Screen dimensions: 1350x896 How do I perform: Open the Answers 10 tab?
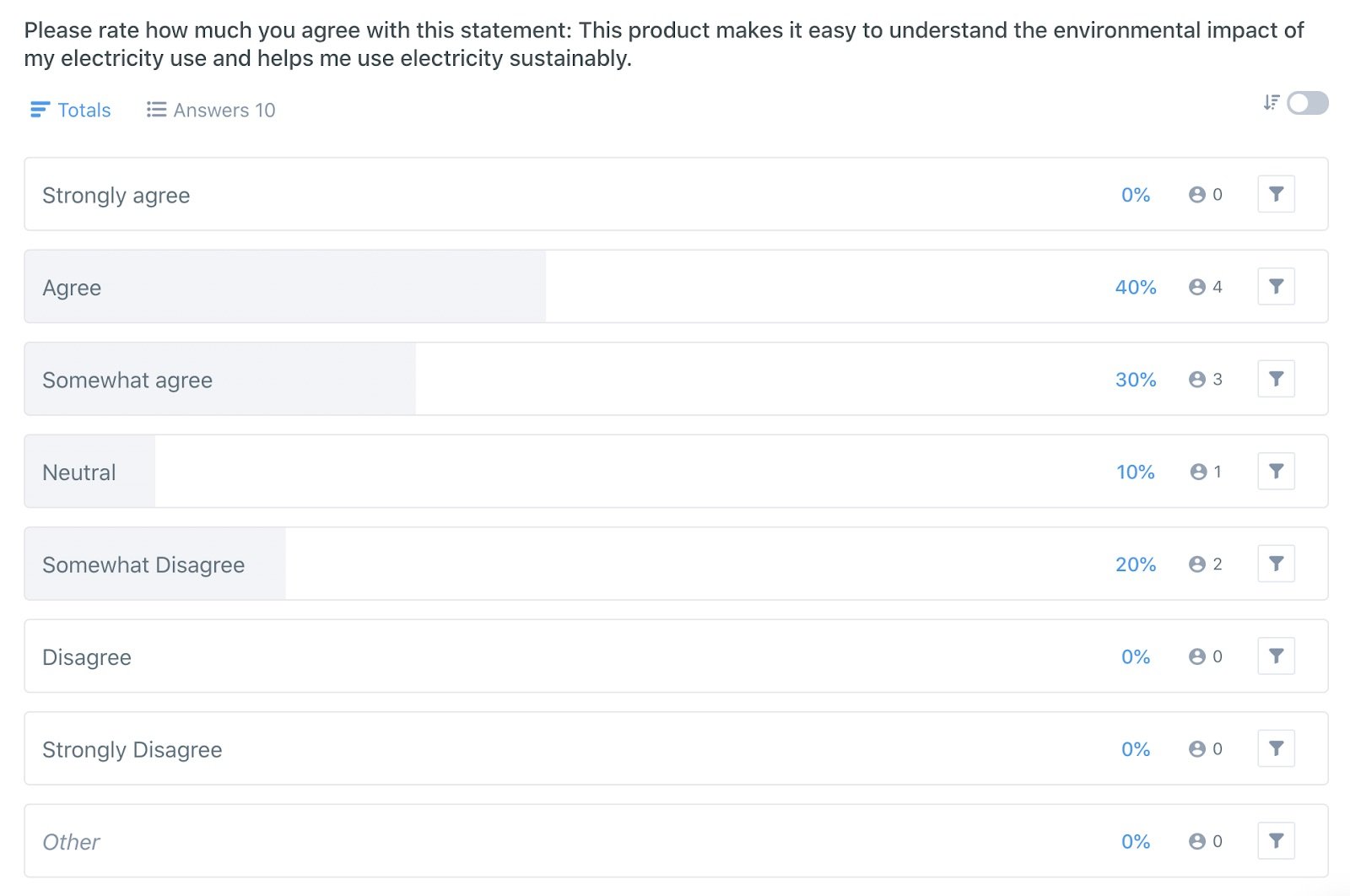point(211,110)
